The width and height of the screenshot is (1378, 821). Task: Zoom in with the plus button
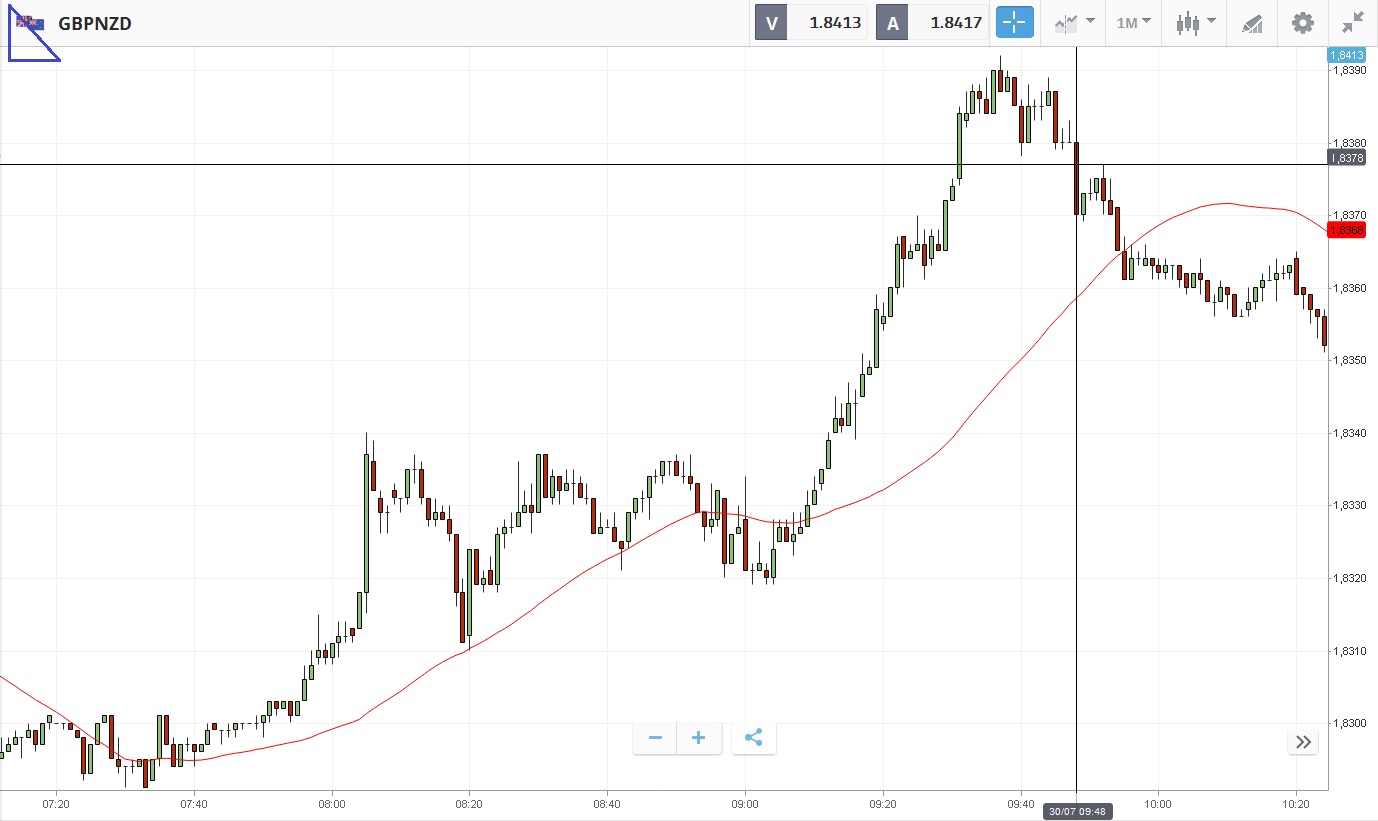699,739
